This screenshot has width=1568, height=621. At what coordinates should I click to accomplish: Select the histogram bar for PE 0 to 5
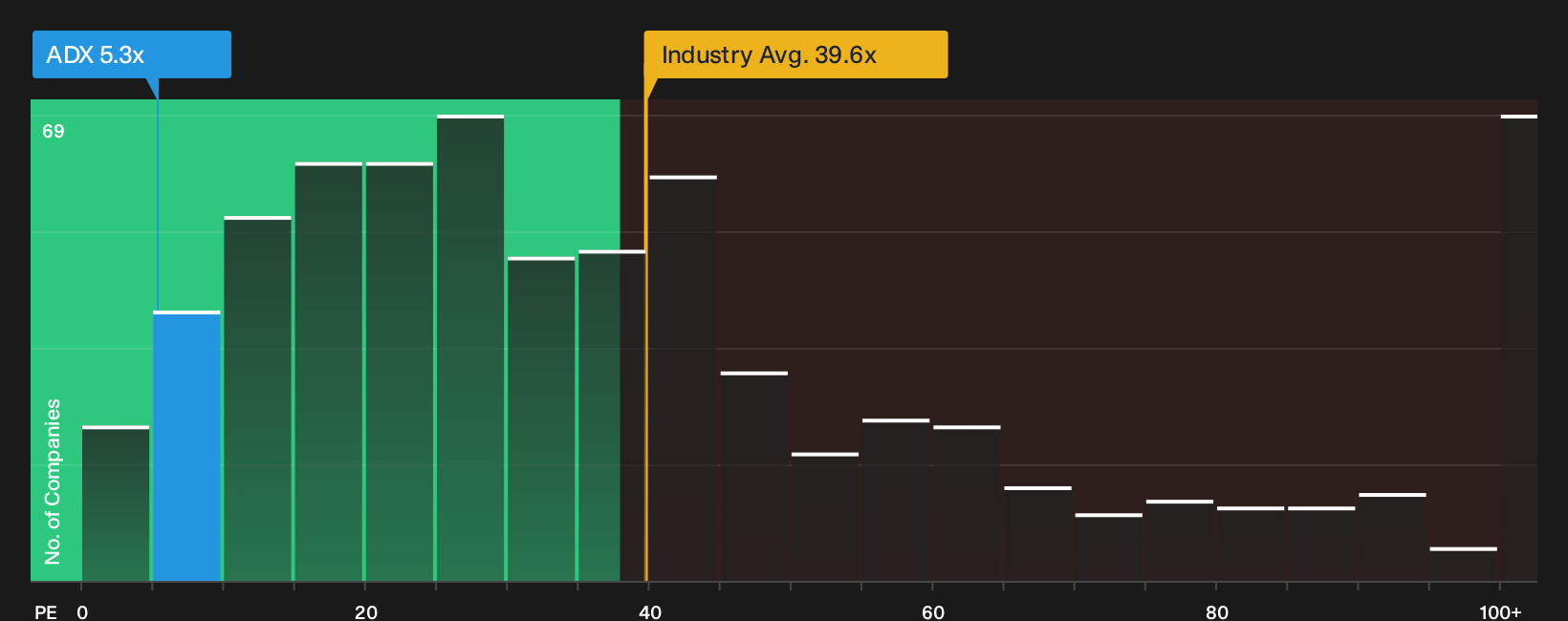click(116, 503)
